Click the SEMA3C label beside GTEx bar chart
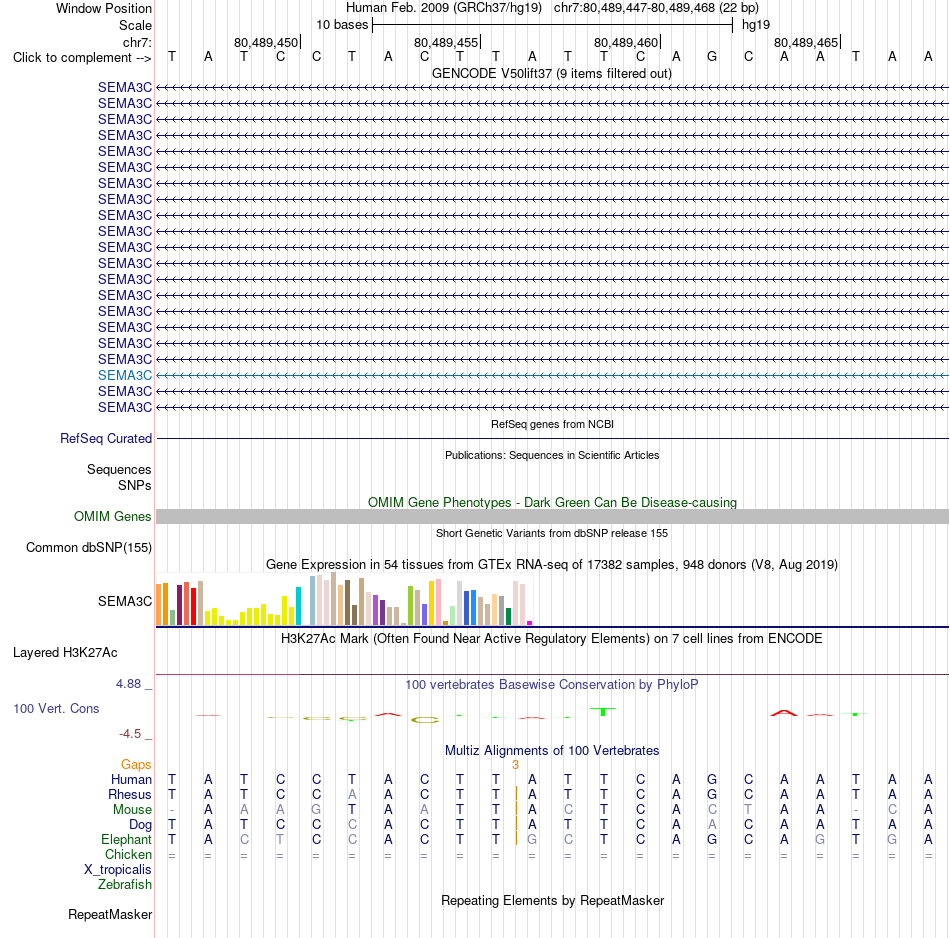Image resolution: width=950 pixels, height=938 pixels. [125, 602]
